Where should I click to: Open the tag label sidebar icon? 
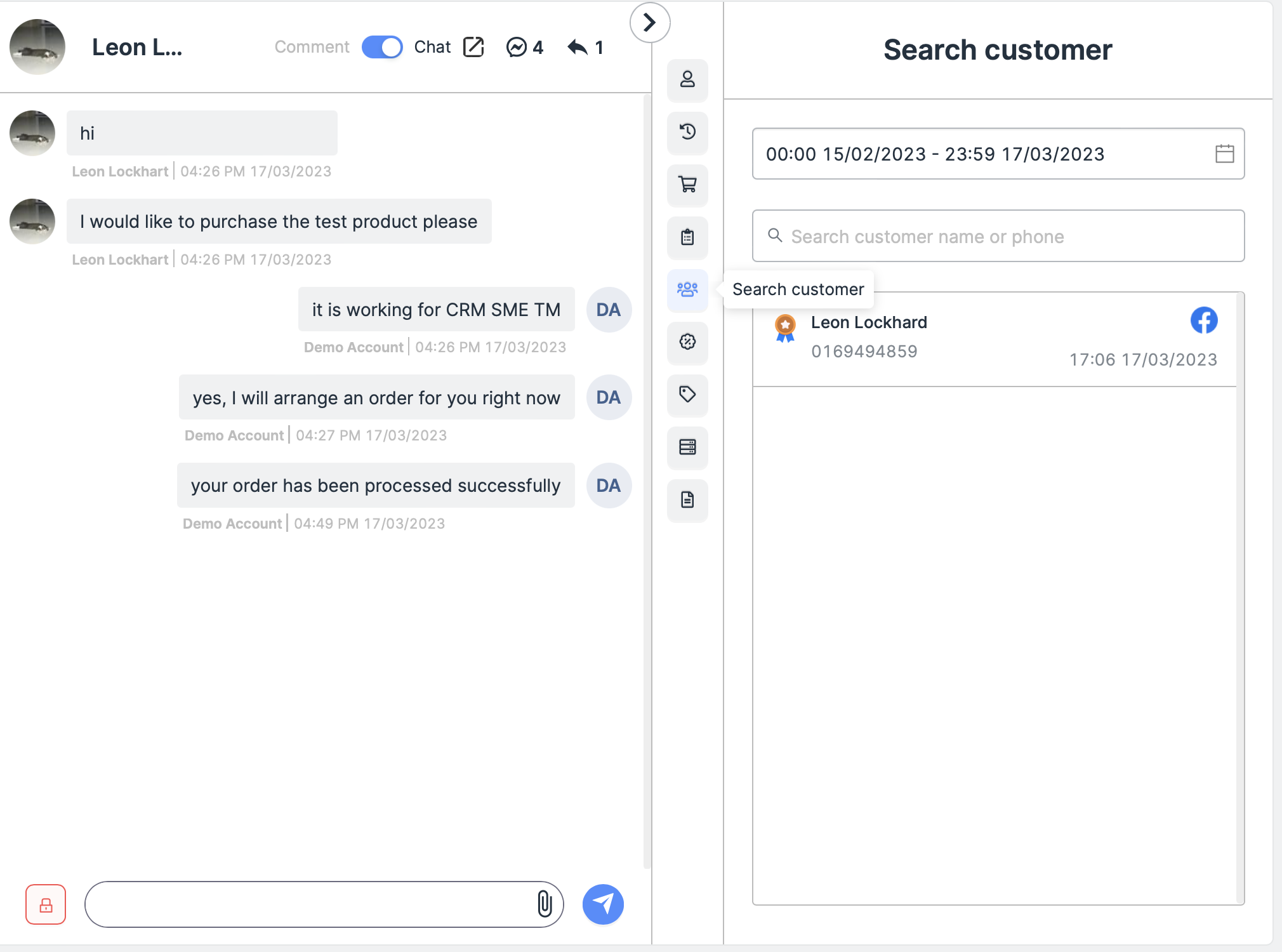coord(687,395)
